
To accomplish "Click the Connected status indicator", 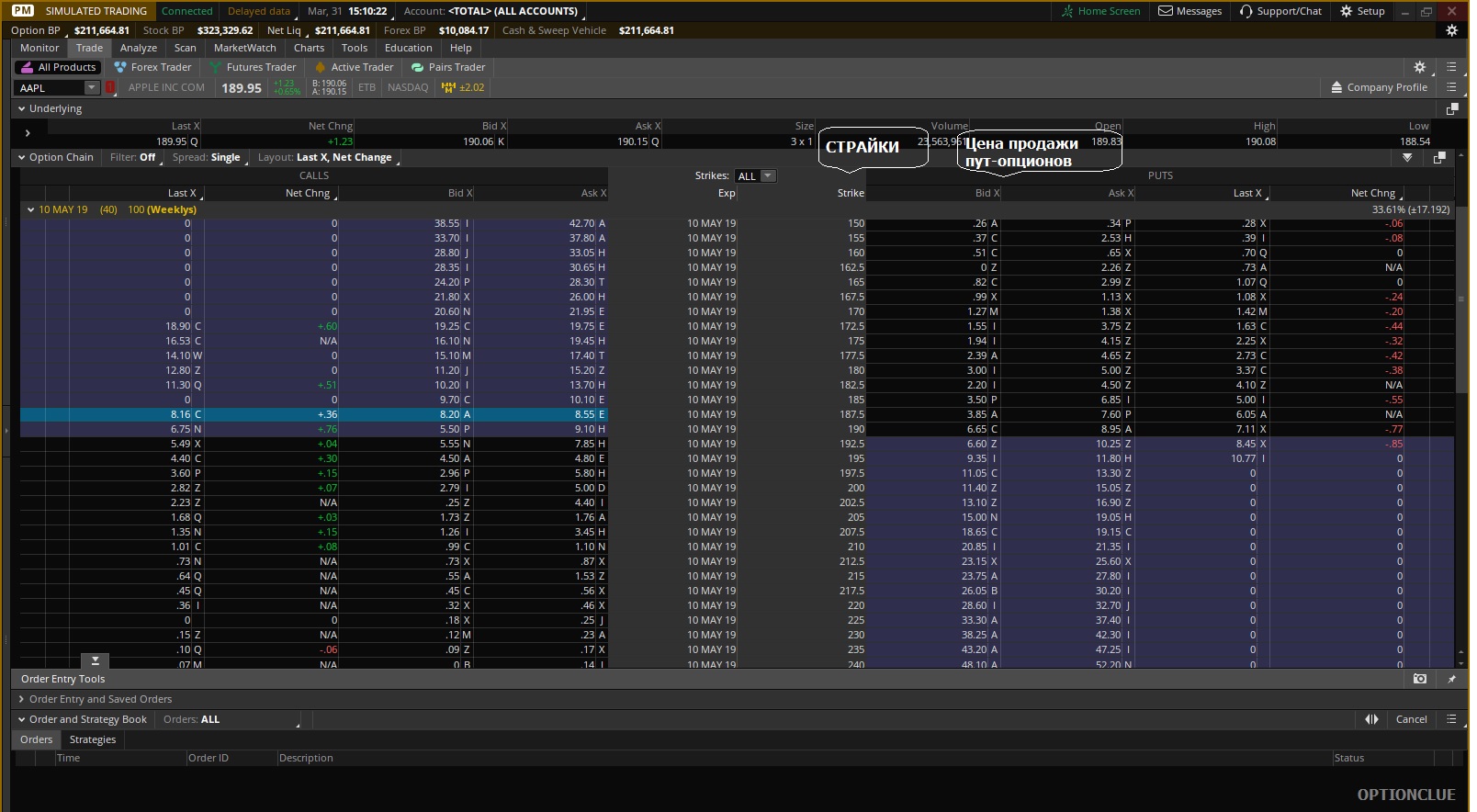I will pyautogui.click(x=186, y=11).
